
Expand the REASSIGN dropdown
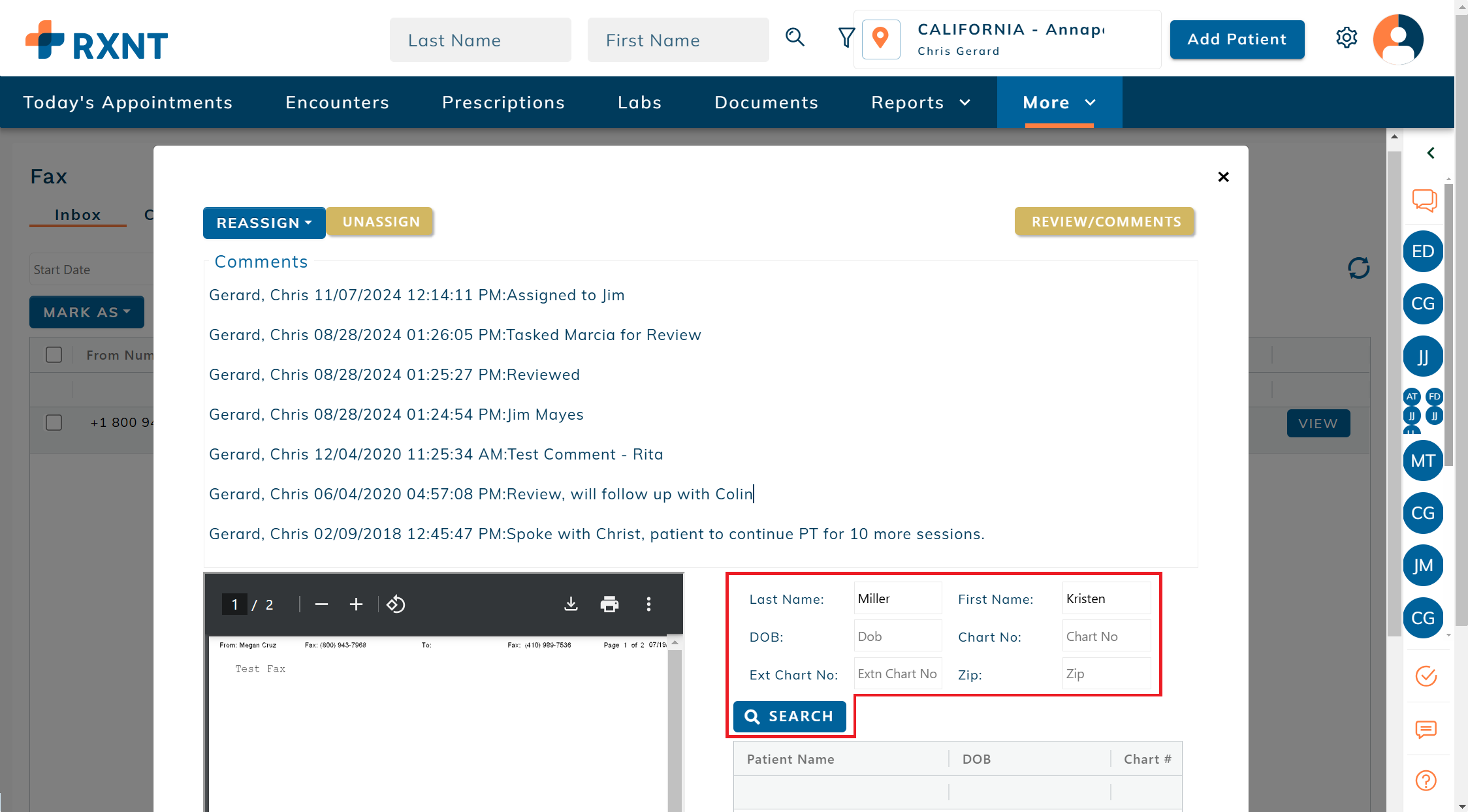pos(264,223)
